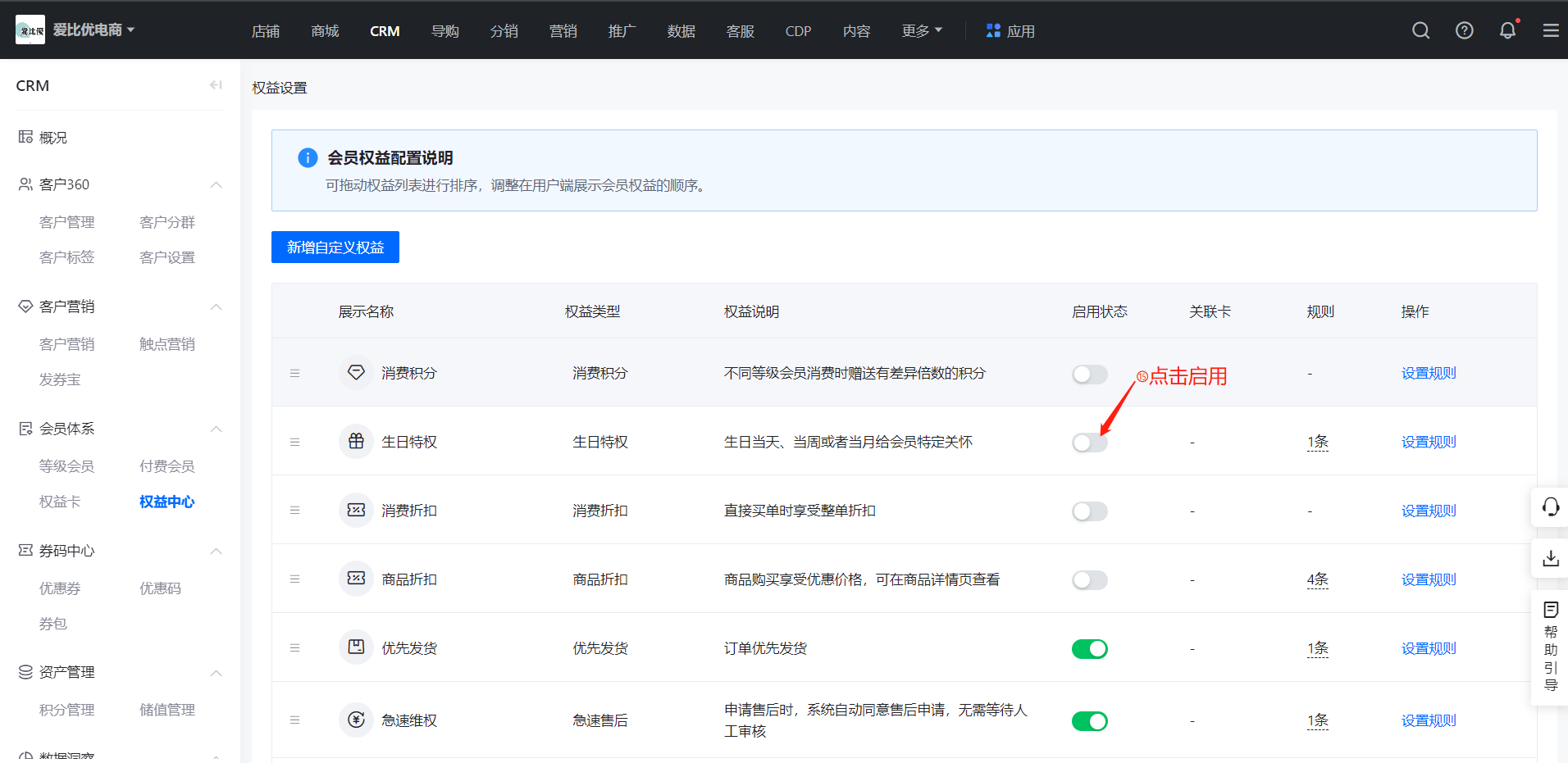Viewport: 1568px width, 763px height.
Task: Click 设置规则 for 消费积分
Action: click(1429, 373)
